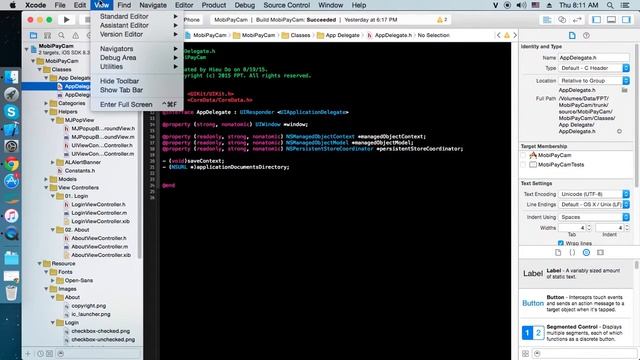Open the Line Endings dropdown
This screenshot has width=640, height=360.
pyautogui.click(x=594, y=204)
